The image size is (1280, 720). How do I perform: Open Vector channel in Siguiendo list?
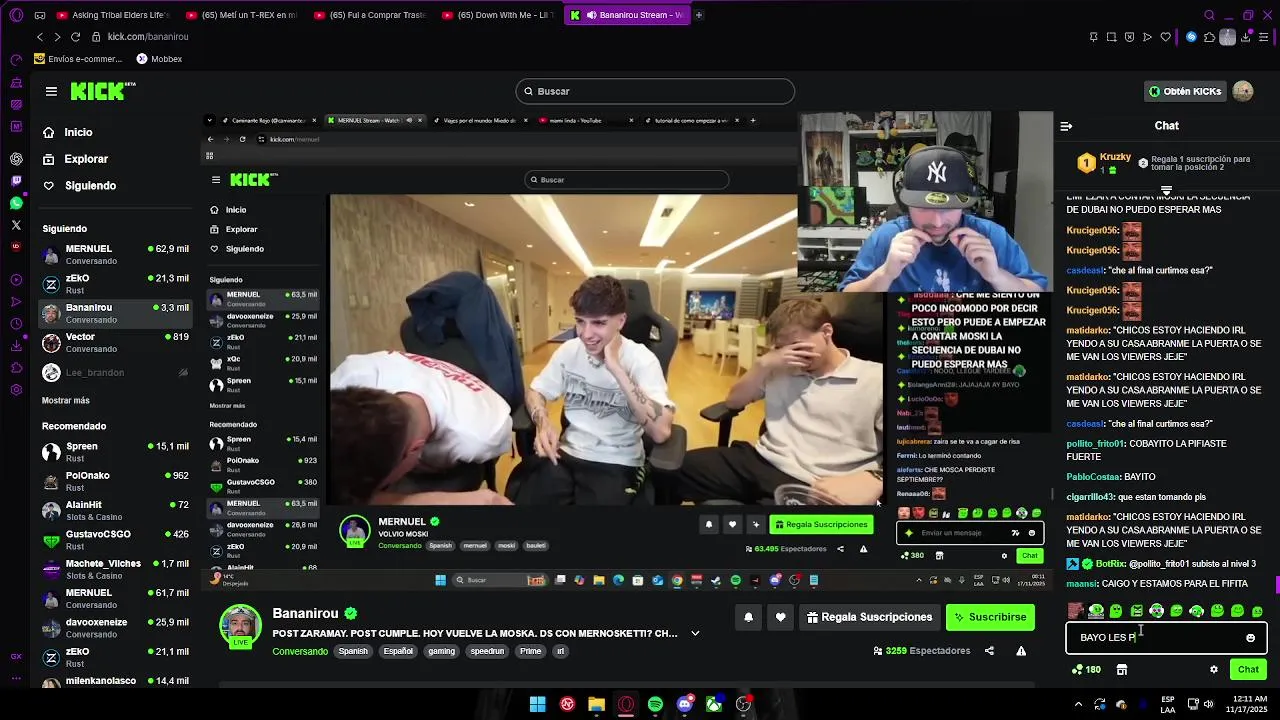point(115,343)
